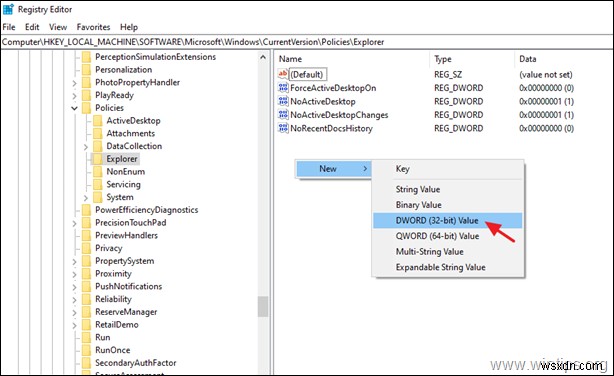Expand the System key under Policies

85,198
